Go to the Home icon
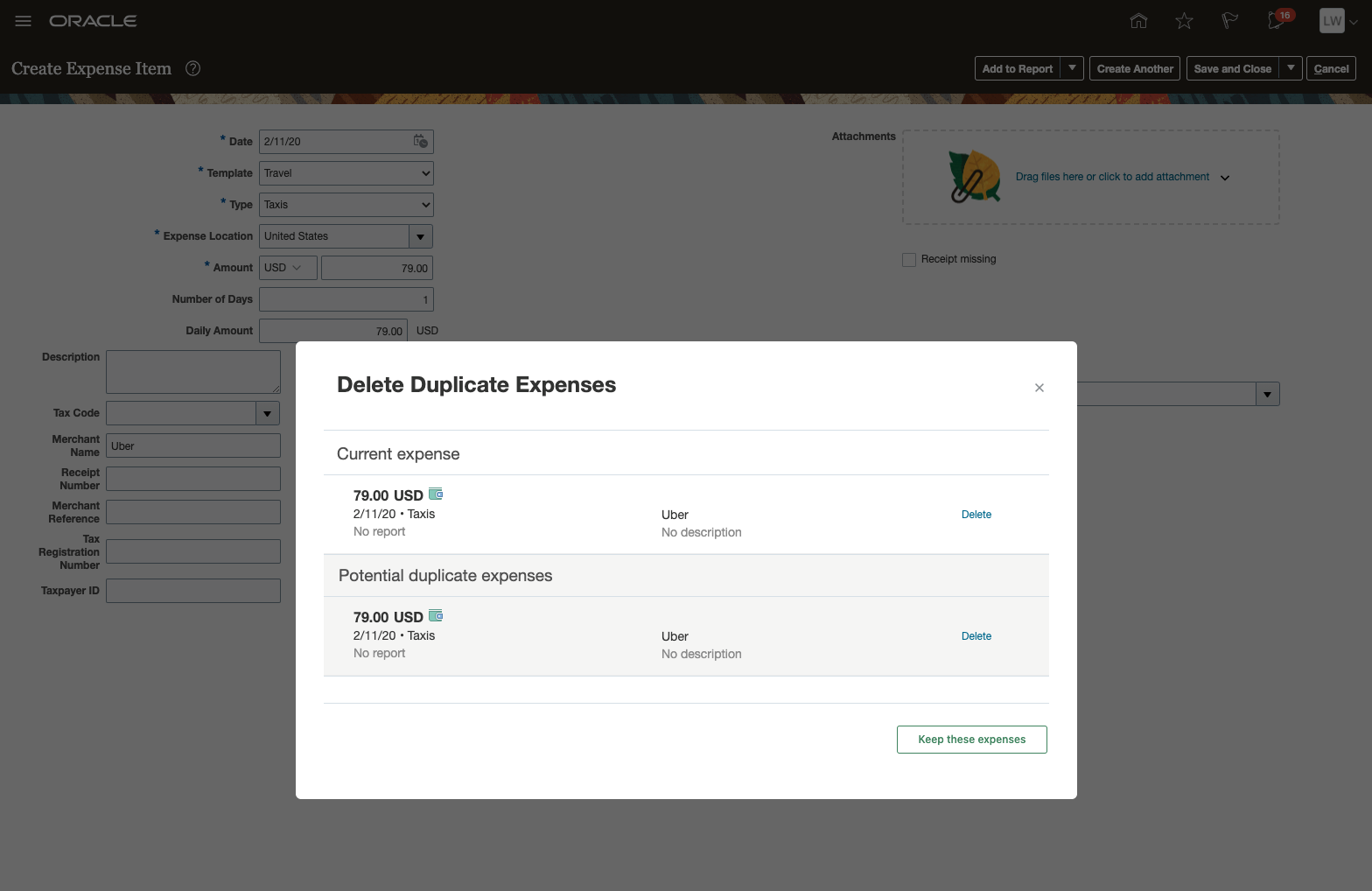This screenshot has height=891, width=1372. coord(1138,21)
